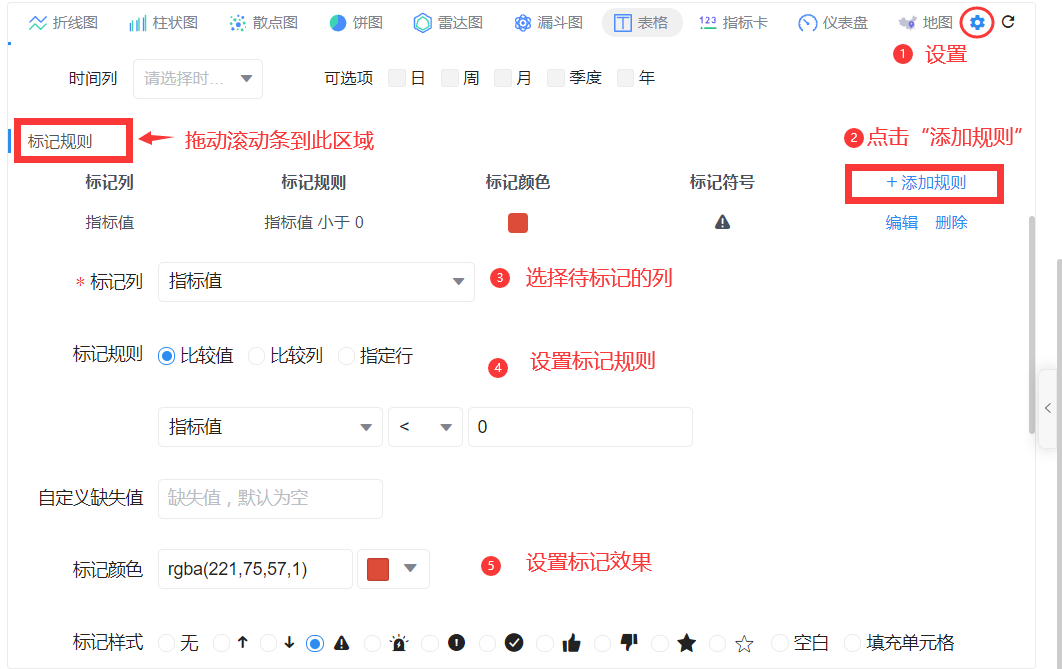Click the 自定义缺失值 input field
The height and width of the screenshot is (669, 1062).
[x=270, y=498]
